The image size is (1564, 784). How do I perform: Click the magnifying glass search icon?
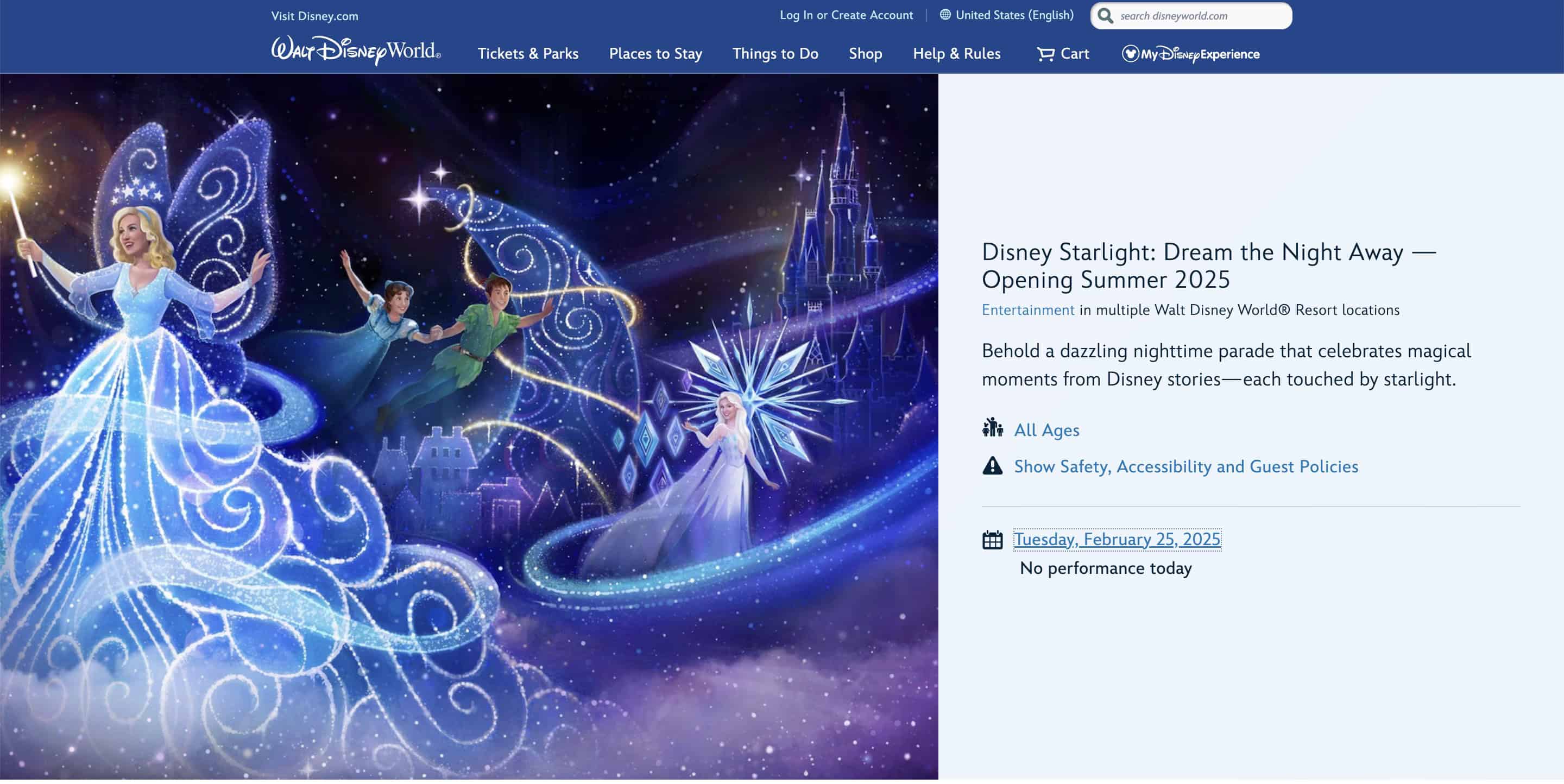1106,16
